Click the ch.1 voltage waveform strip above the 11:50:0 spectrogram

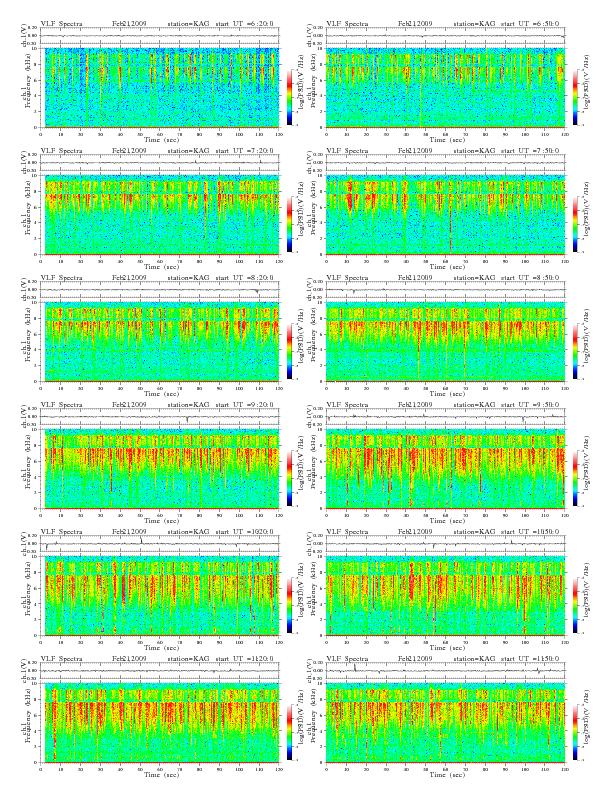point(445,671)
